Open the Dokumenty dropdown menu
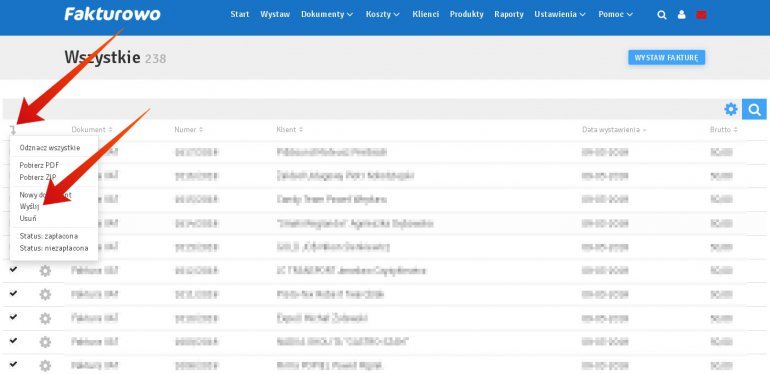 [x=327, y=14]
